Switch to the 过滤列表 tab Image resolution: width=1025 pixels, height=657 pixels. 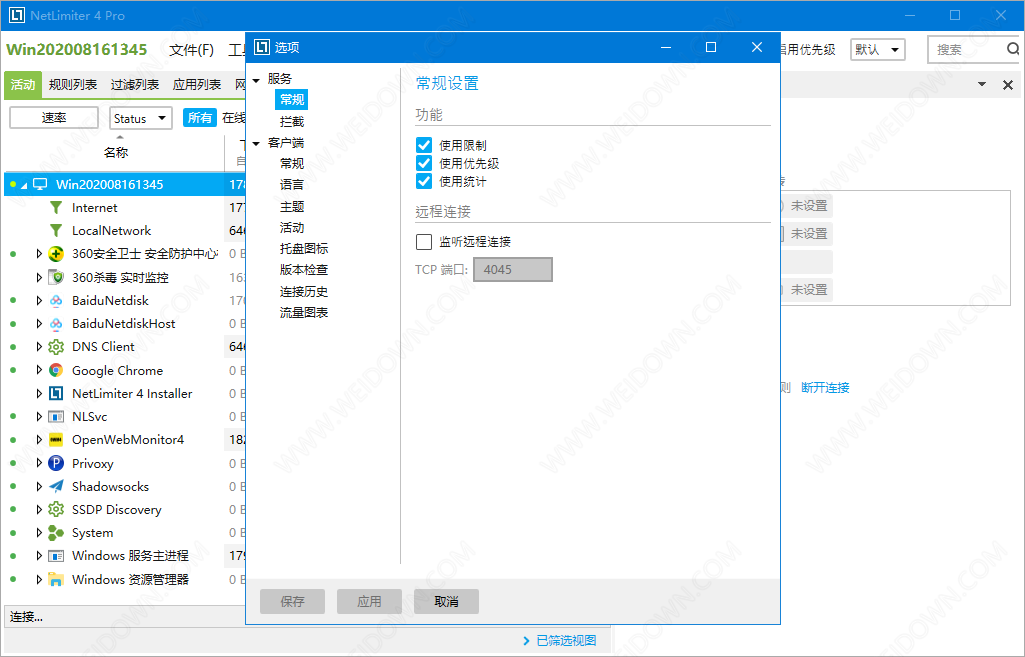135,85
